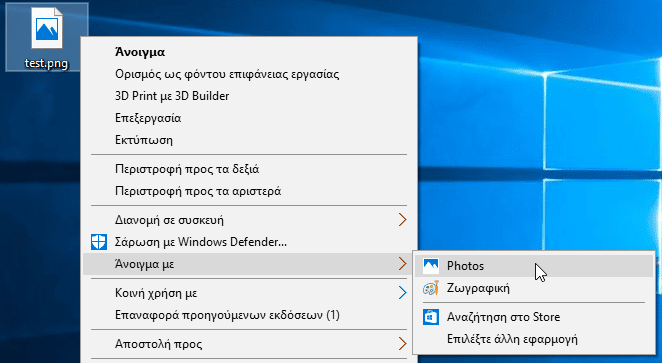Click the Ζωγραφική paint palette icon

(x=431, y=288)
